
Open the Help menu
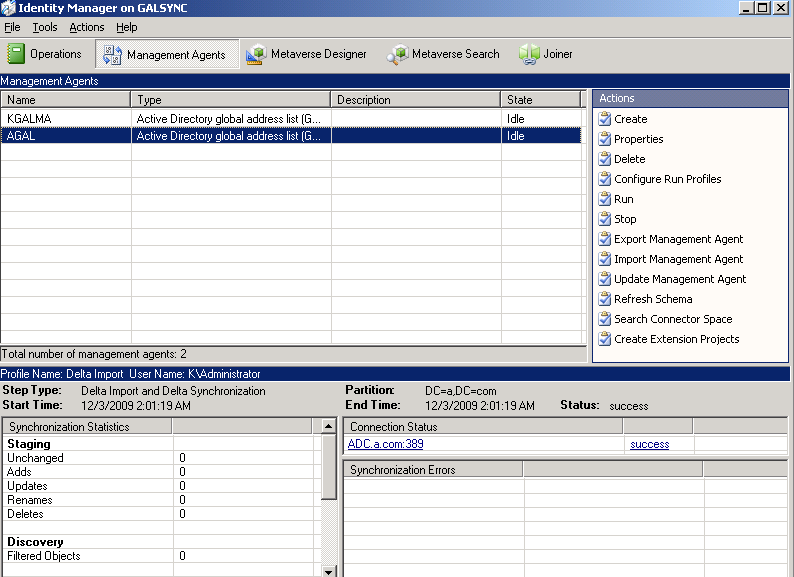127,27
